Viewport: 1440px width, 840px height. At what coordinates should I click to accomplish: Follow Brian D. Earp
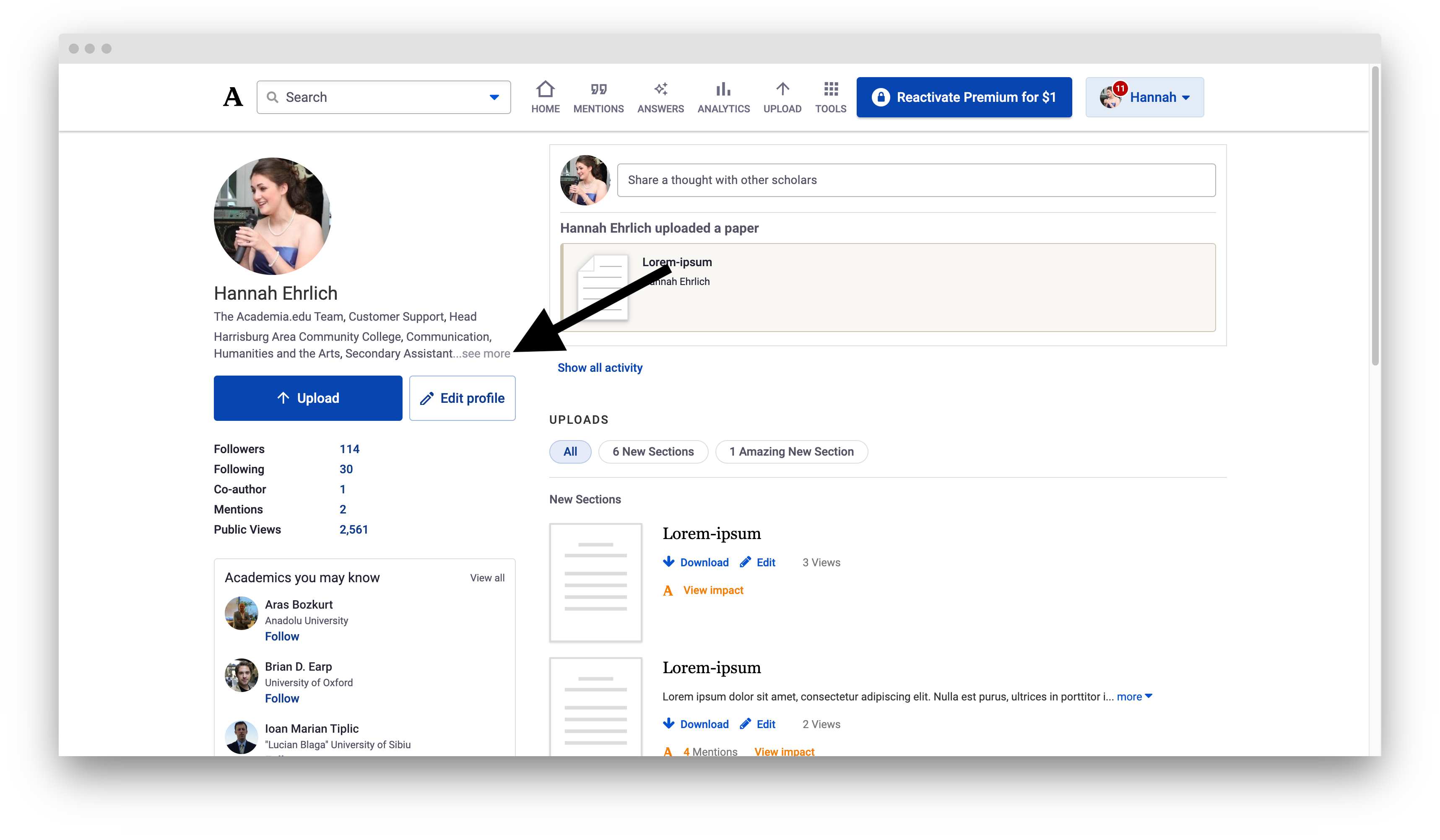point(282,698)
